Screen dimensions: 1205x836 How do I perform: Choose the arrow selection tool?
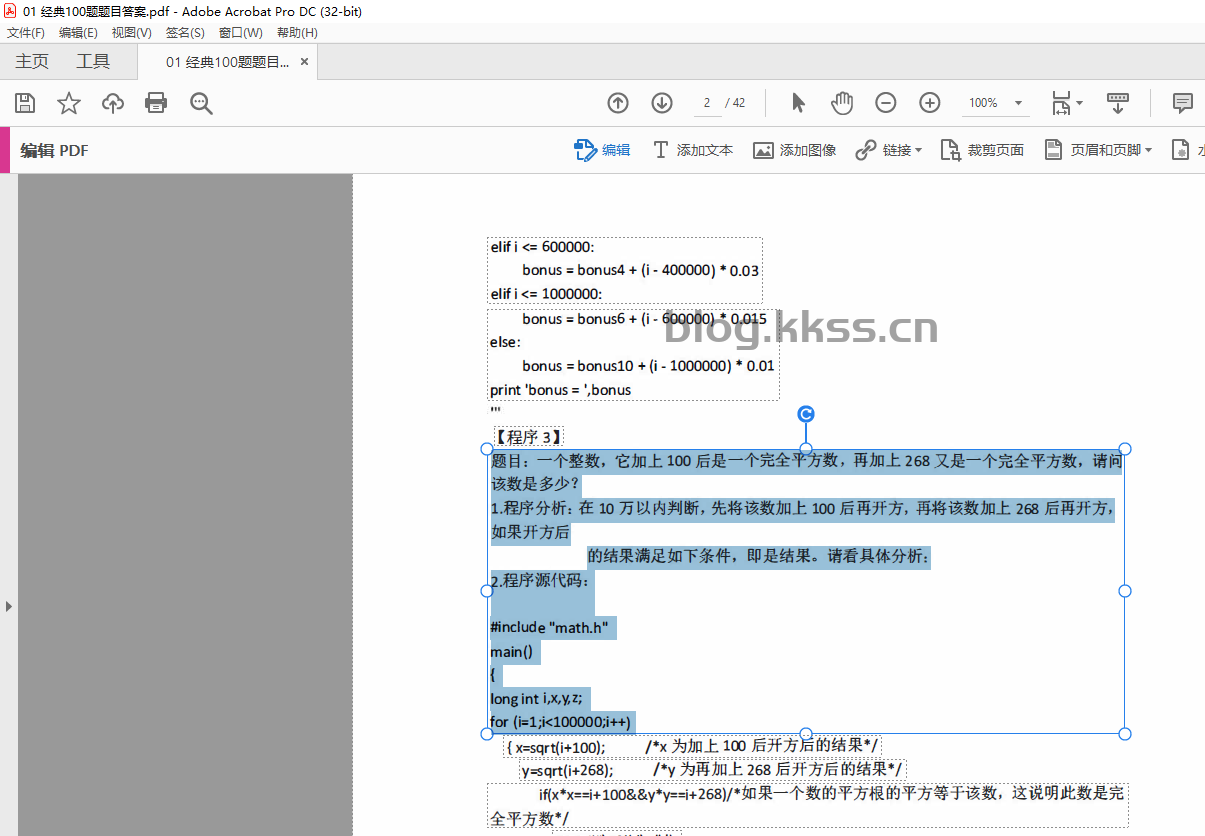coord(798,103)
